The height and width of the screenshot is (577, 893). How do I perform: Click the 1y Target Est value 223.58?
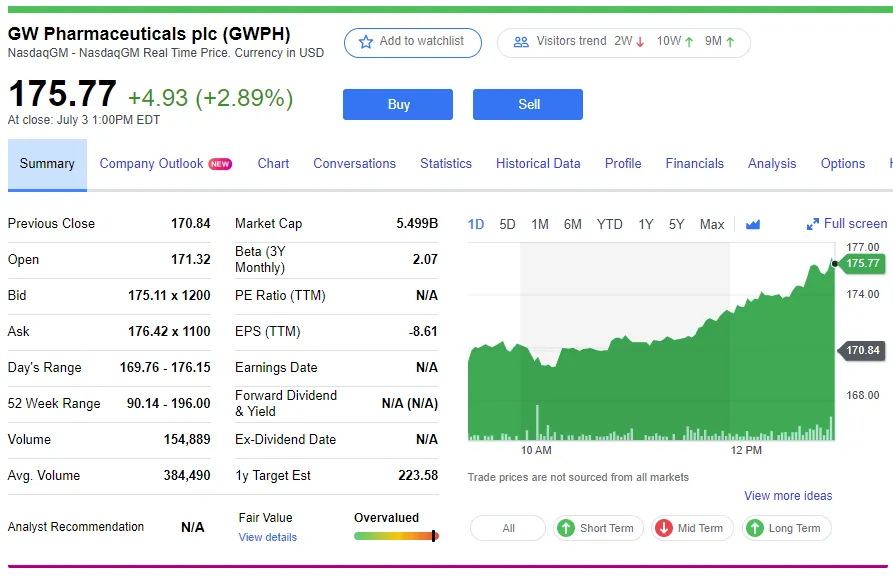[418, 475]
